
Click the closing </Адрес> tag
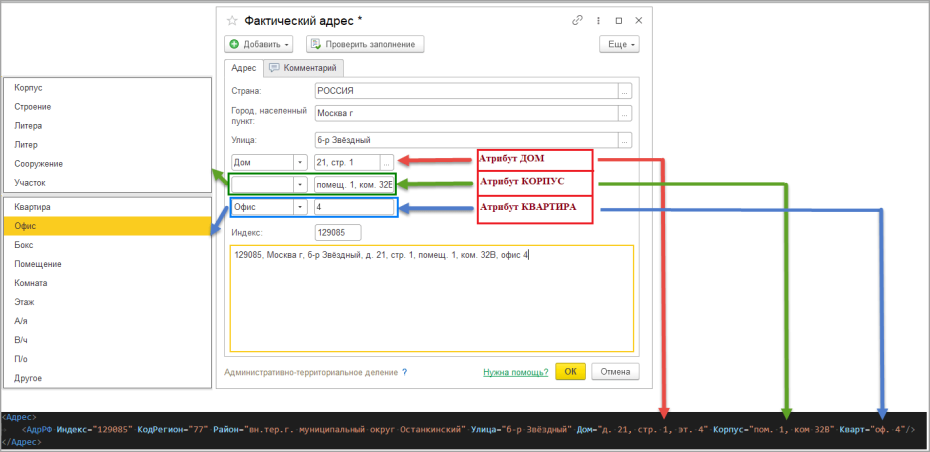point(21,443)
